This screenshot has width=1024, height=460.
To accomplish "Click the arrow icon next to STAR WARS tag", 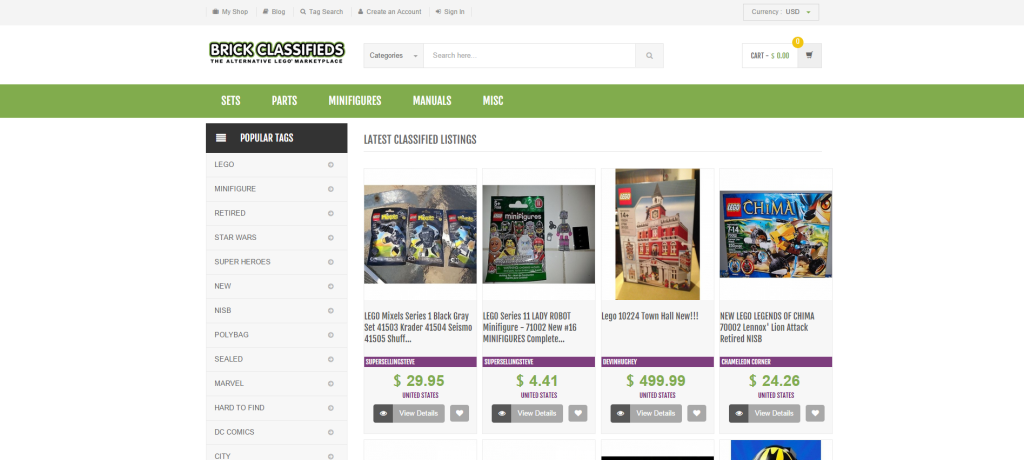I will pos(330,238).
